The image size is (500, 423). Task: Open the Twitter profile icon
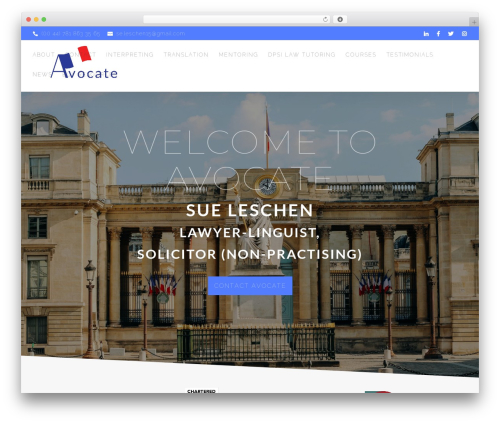(451, 34)
